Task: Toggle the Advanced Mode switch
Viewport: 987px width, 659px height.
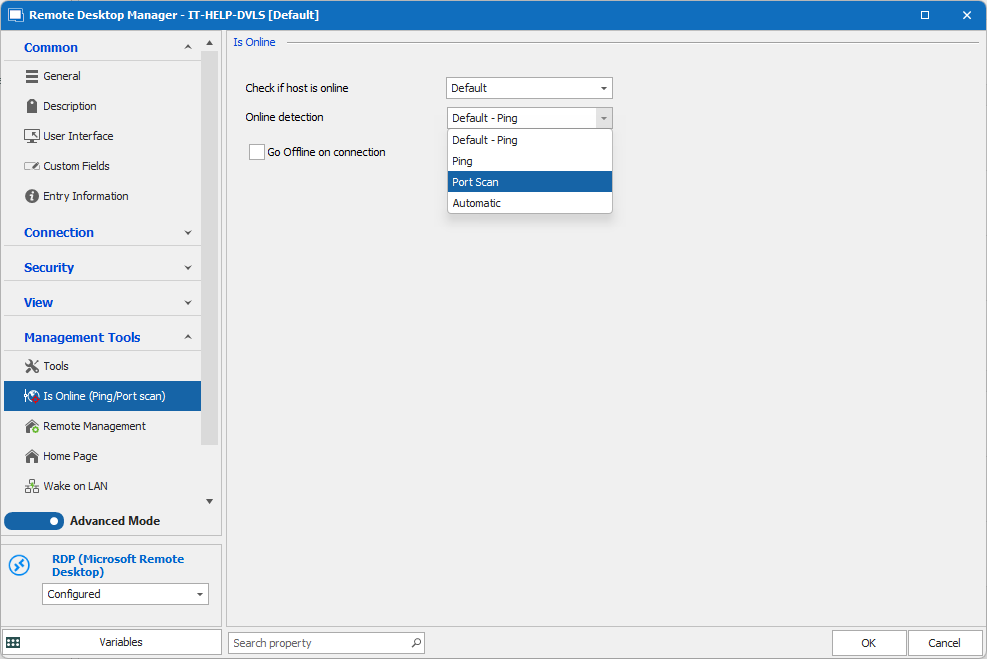Action: click(34, 521)
